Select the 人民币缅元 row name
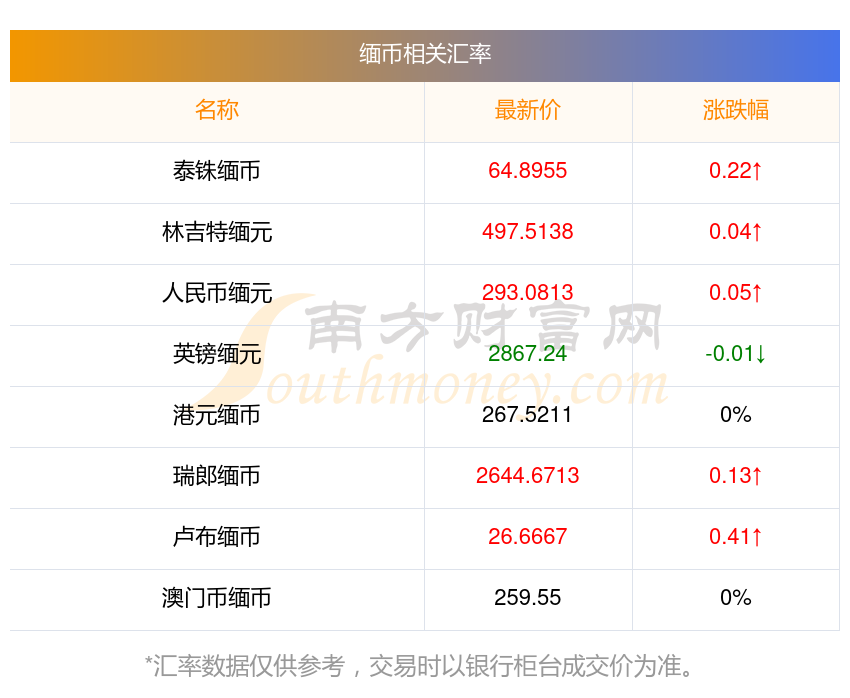This screenshot has height=698, width=850. 217,293
